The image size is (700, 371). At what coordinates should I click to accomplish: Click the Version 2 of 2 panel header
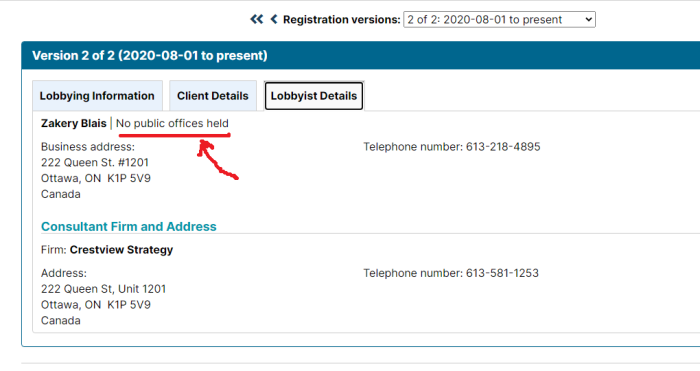pyautogui.click(x=361, y=55)
